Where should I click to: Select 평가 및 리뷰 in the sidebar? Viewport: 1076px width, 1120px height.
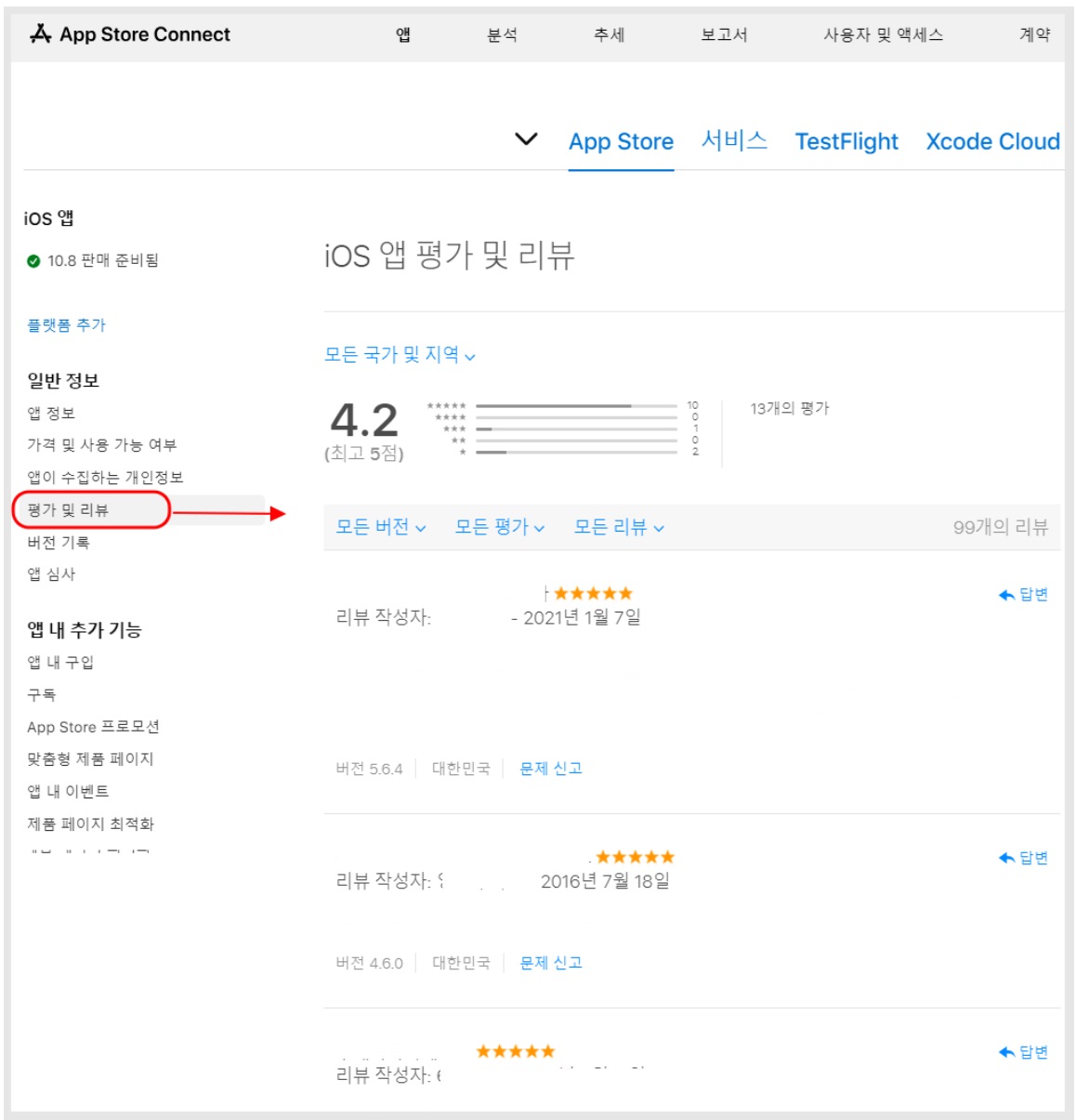pyautogui.click(x=68, y=509)
